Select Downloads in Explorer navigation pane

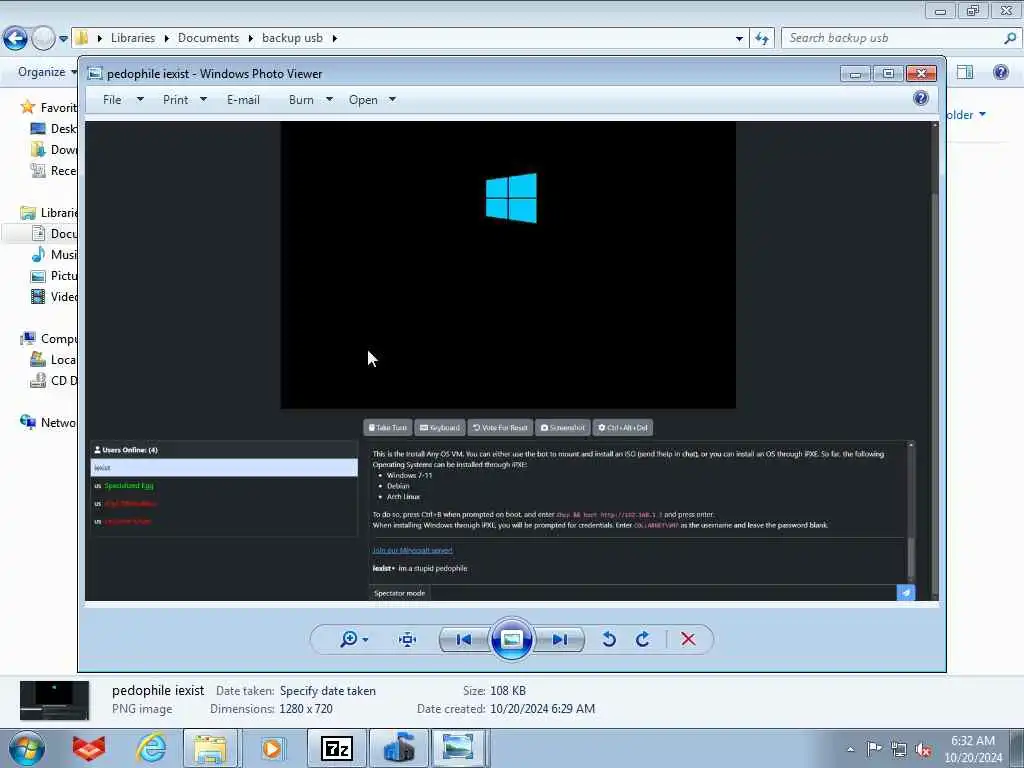(54, 150)
